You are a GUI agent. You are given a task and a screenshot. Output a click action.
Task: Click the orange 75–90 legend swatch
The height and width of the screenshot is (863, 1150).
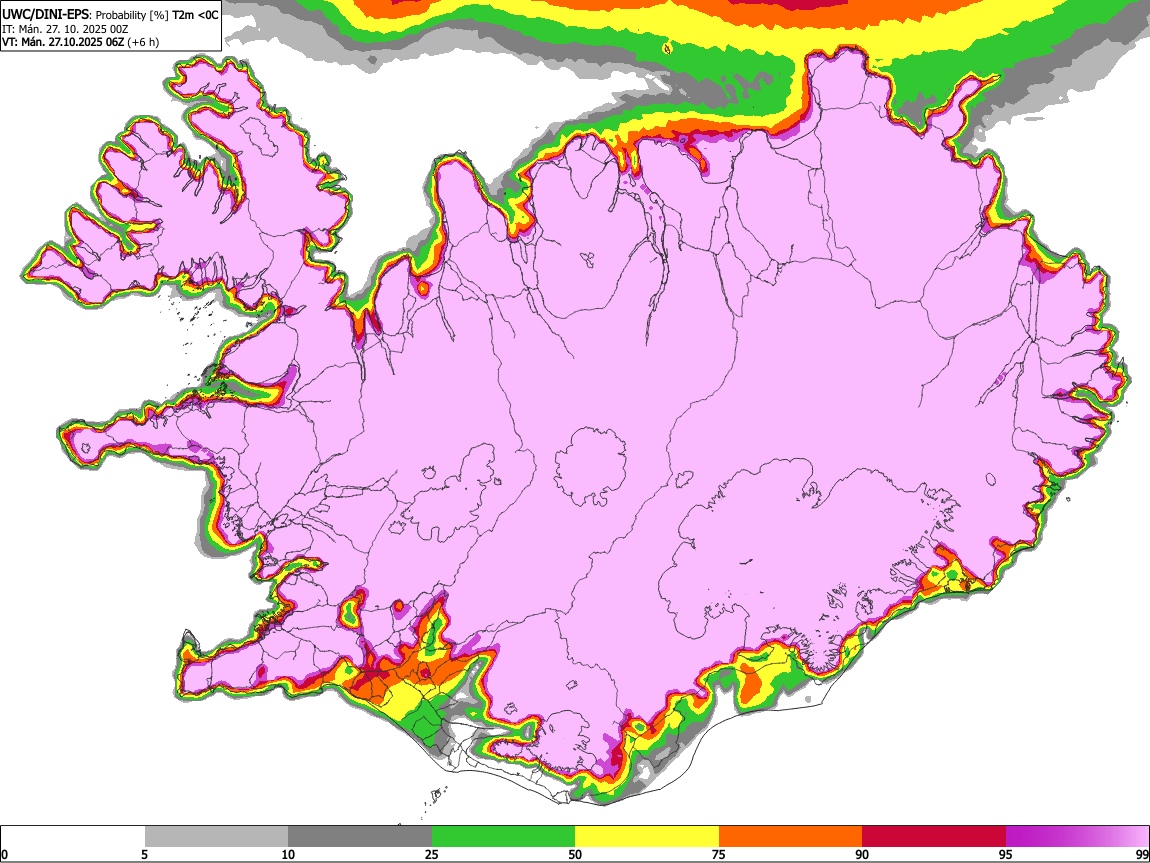pyautogui.click(x=790, y=836)
